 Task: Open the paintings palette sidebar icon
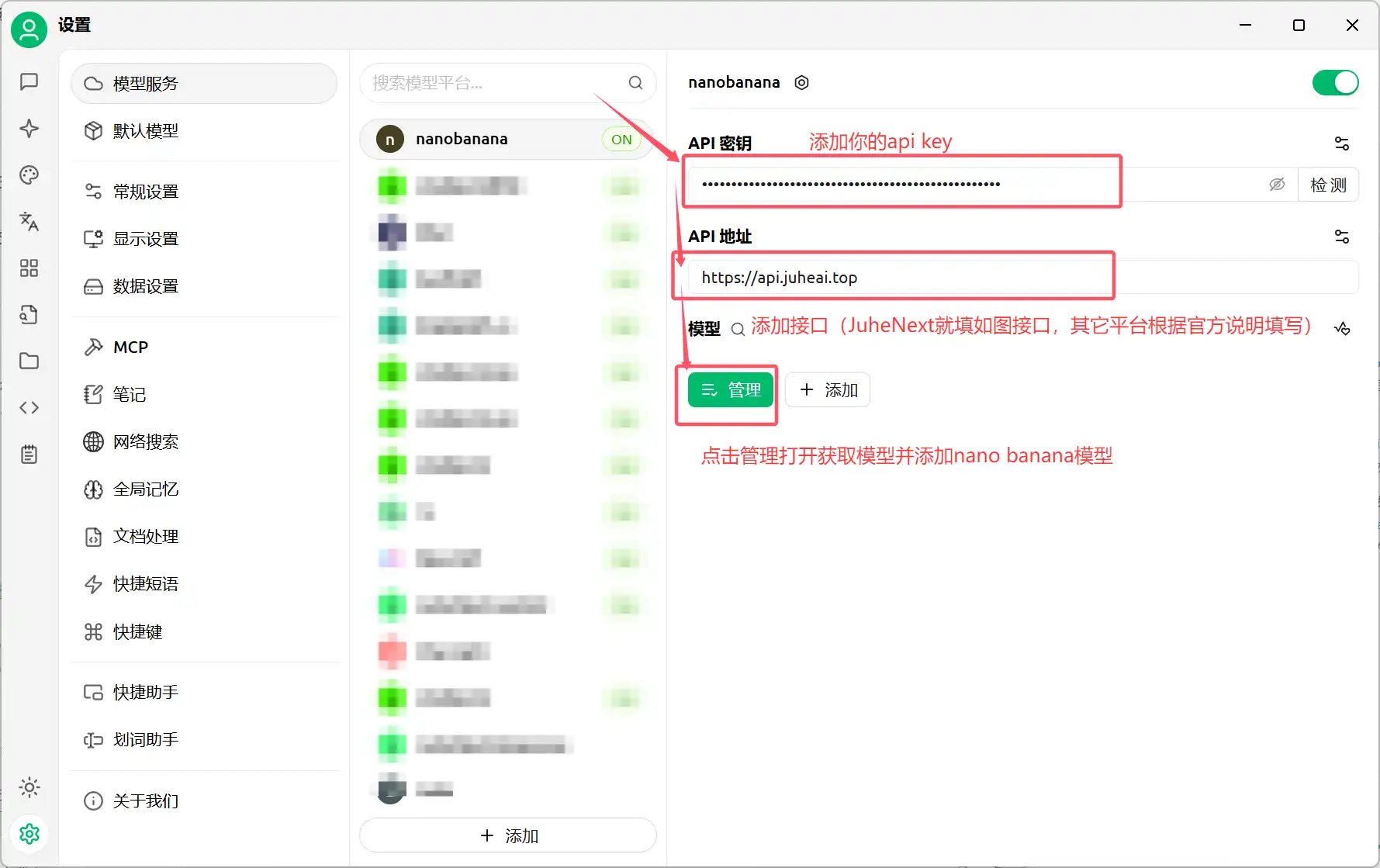tap(29, 175)
